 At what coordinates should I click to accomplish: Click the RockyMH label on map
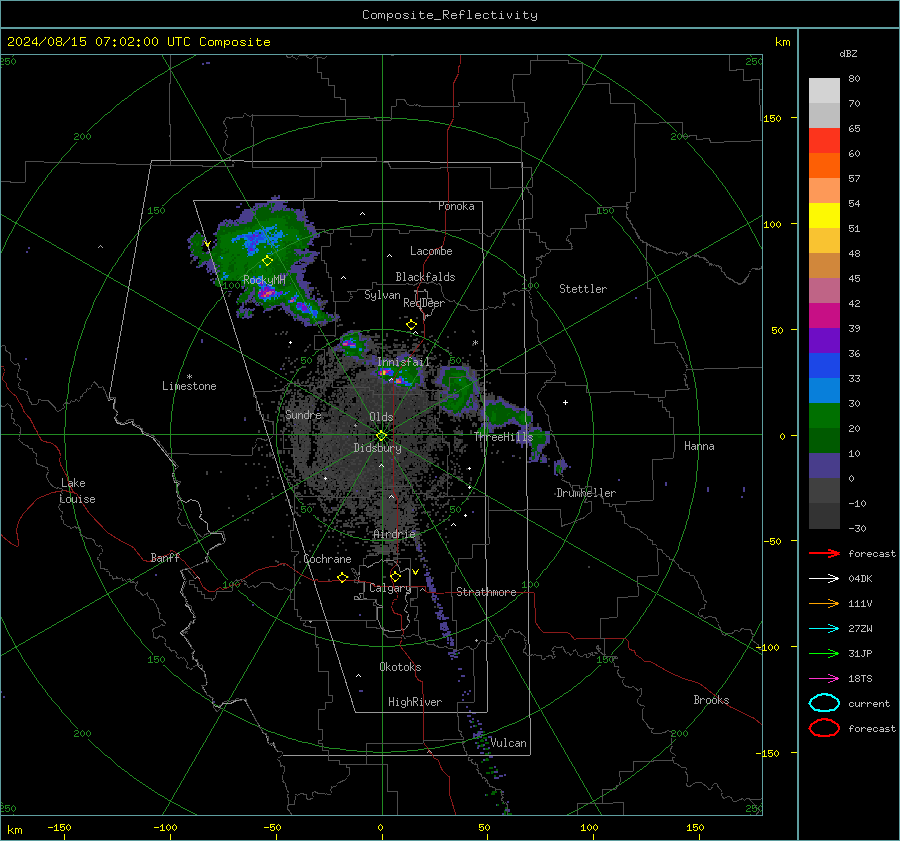click(x=264, y=280)
